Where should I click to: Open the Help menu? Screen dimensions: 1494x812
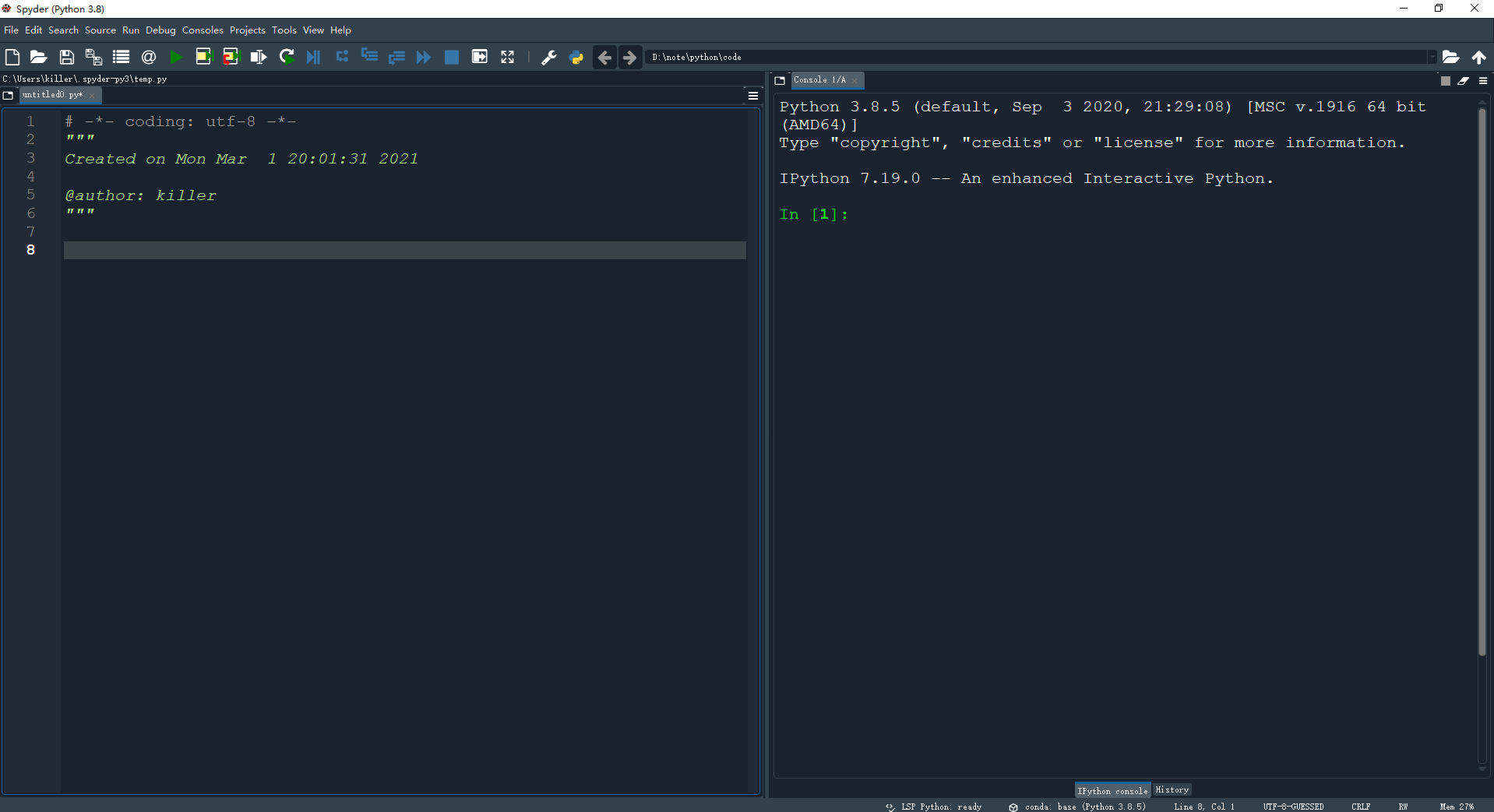[340, 30]
